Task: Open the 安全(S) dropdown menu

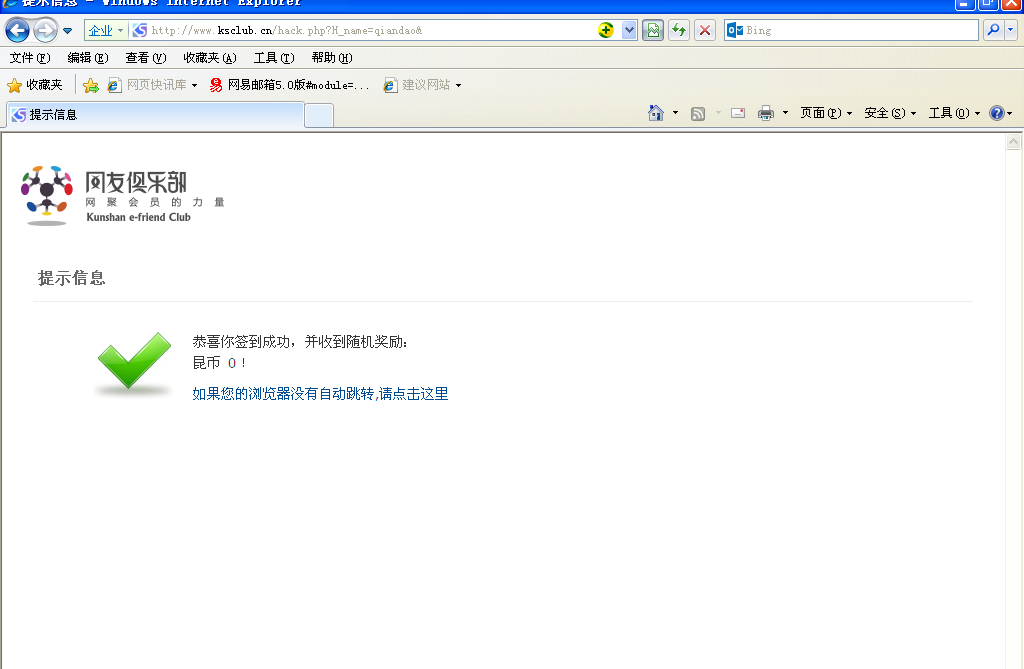Action: click(890, 113)
